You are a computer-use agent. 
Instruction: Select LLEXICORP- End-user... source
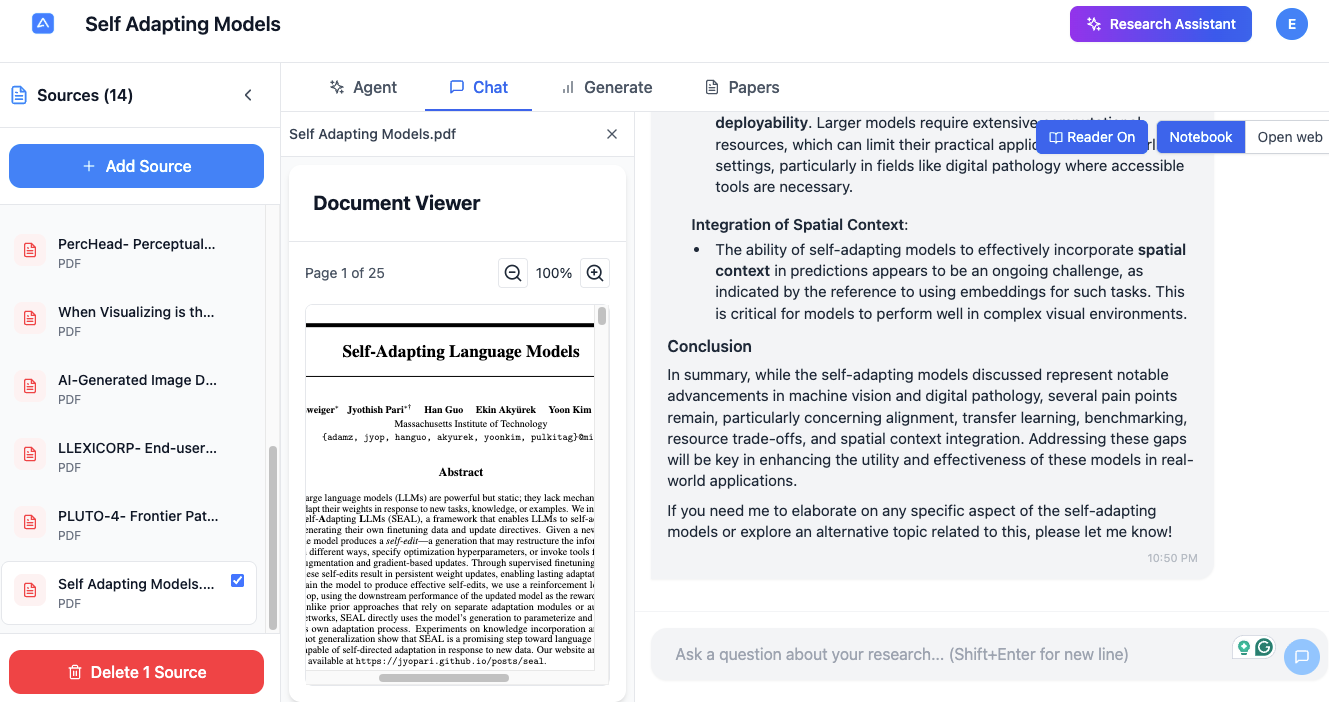click(x=130, y=457)
